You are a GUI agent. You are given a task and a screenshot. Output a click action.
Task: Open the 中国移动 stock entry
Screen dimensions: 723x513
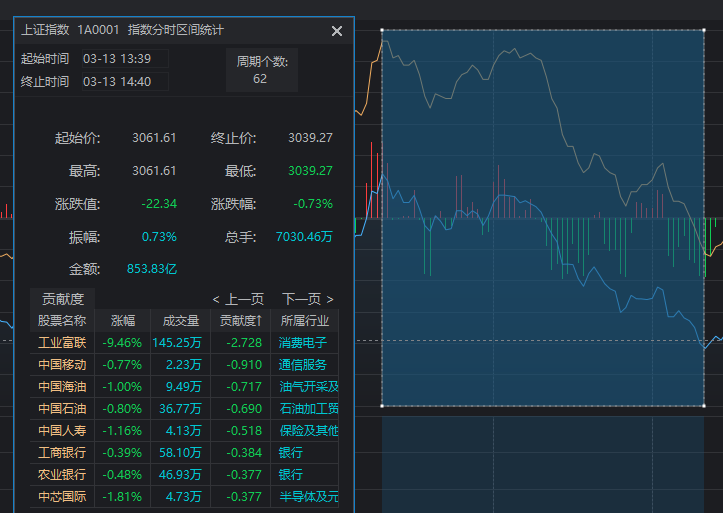pyautogui.click(x=62, y=365)
